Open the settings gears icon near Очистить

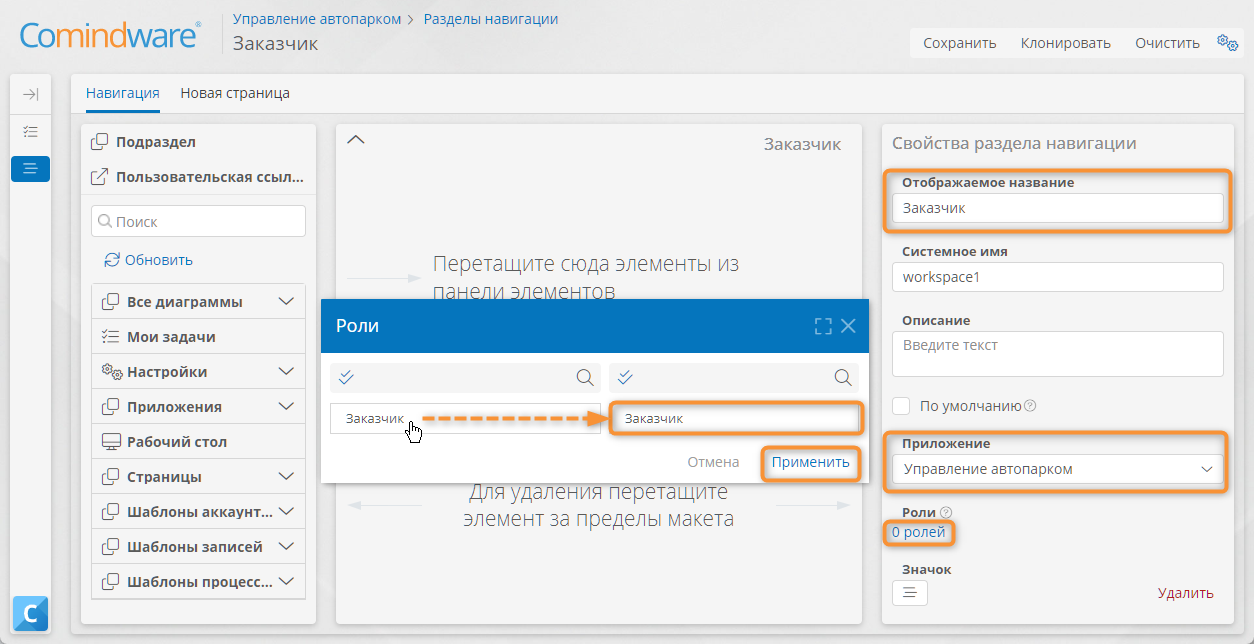(x=1227, y=42)
